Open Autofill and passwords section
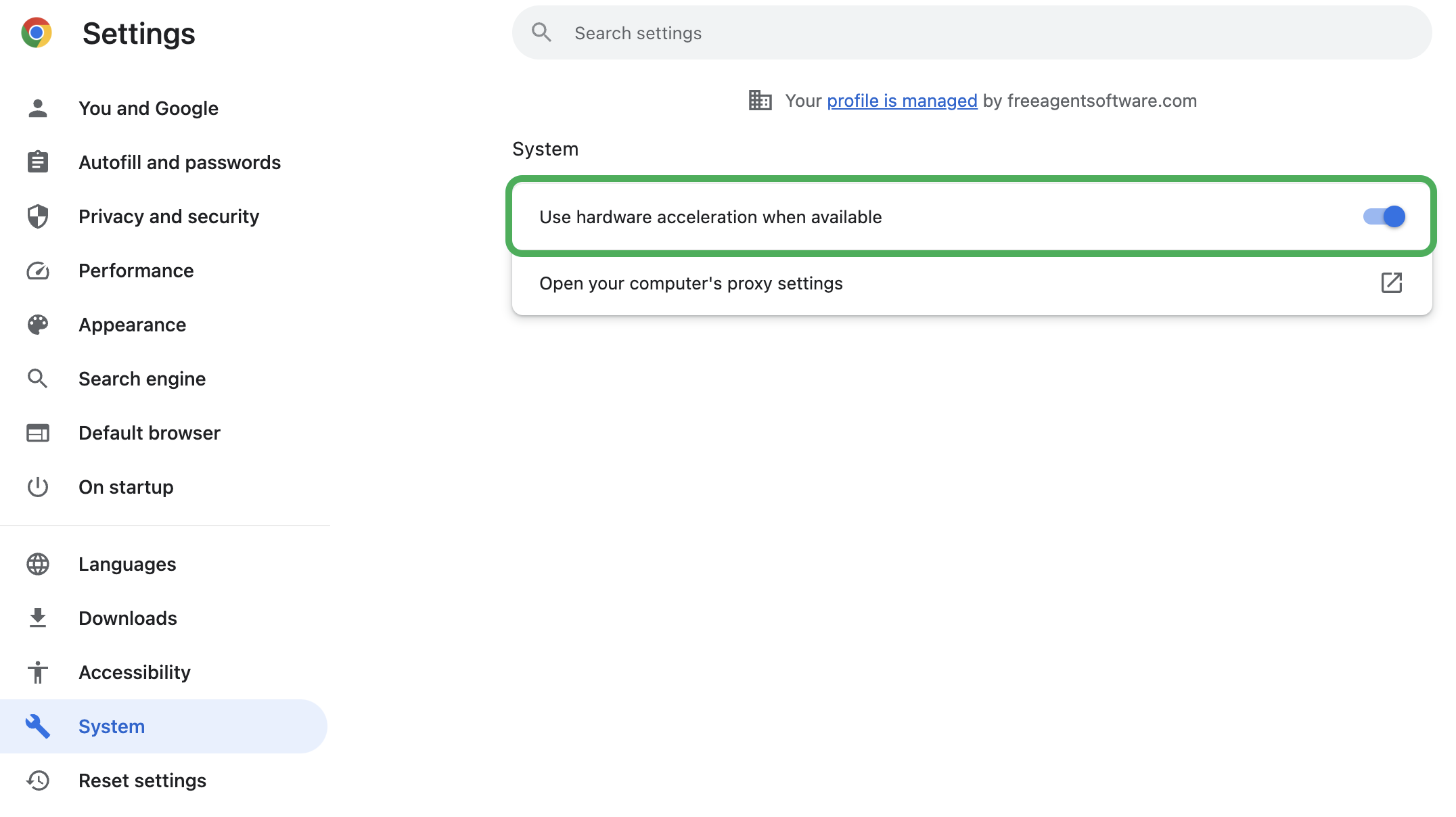This screenshot has height=817, width=1456. pos(164,162)
